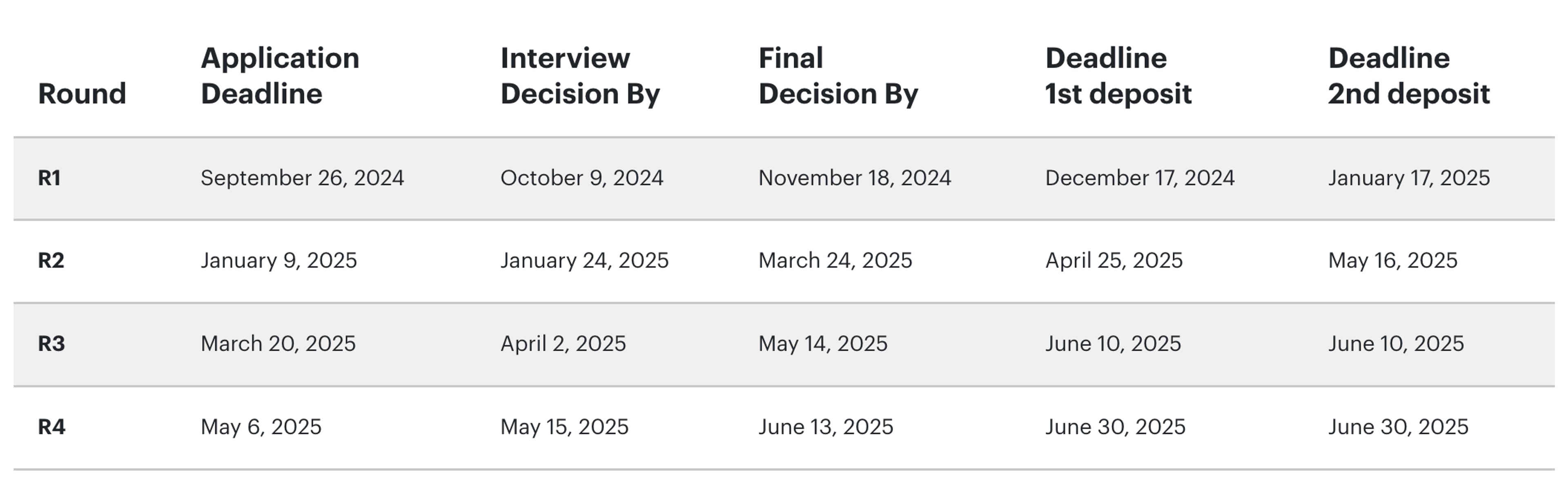Viewport: 1568px width, 483px height.
Task: Select the R2 row label
Action: point(51,261)
